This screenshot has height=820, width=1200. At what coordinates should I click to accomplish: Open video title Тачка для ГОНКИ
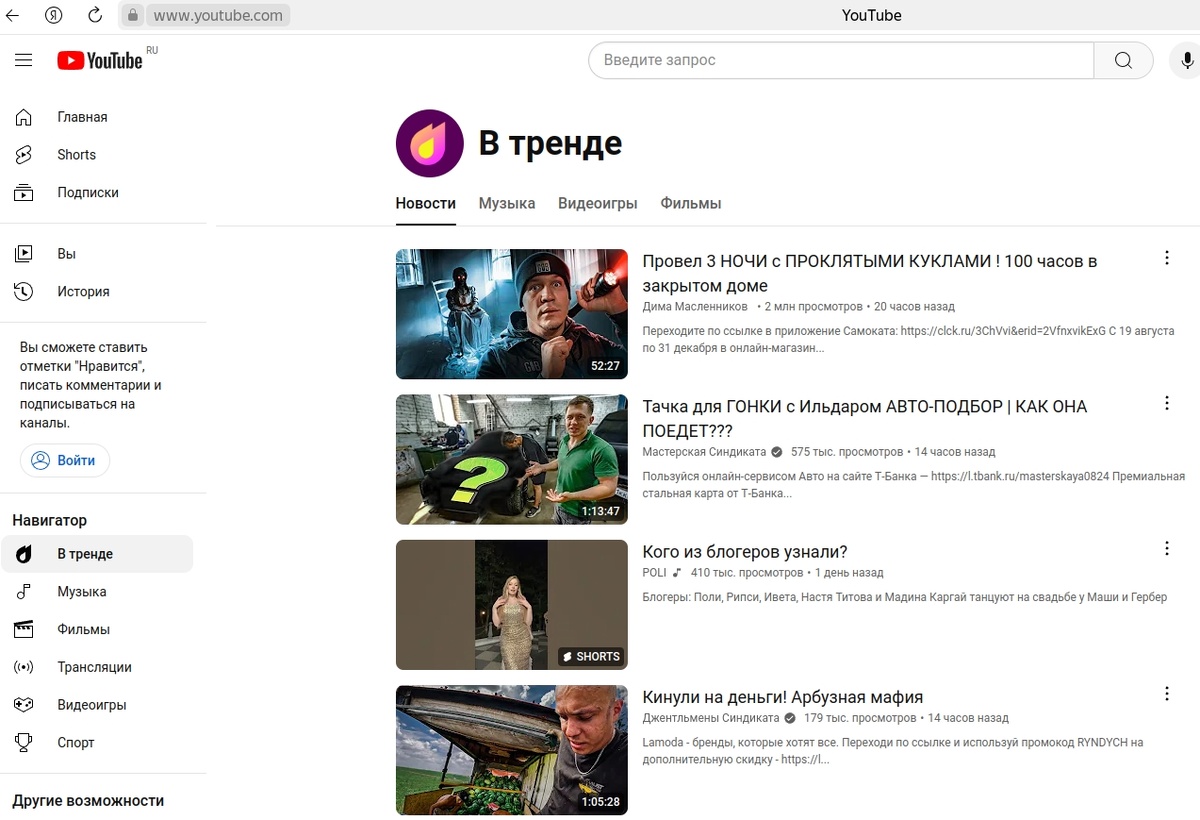pos(864,419)
